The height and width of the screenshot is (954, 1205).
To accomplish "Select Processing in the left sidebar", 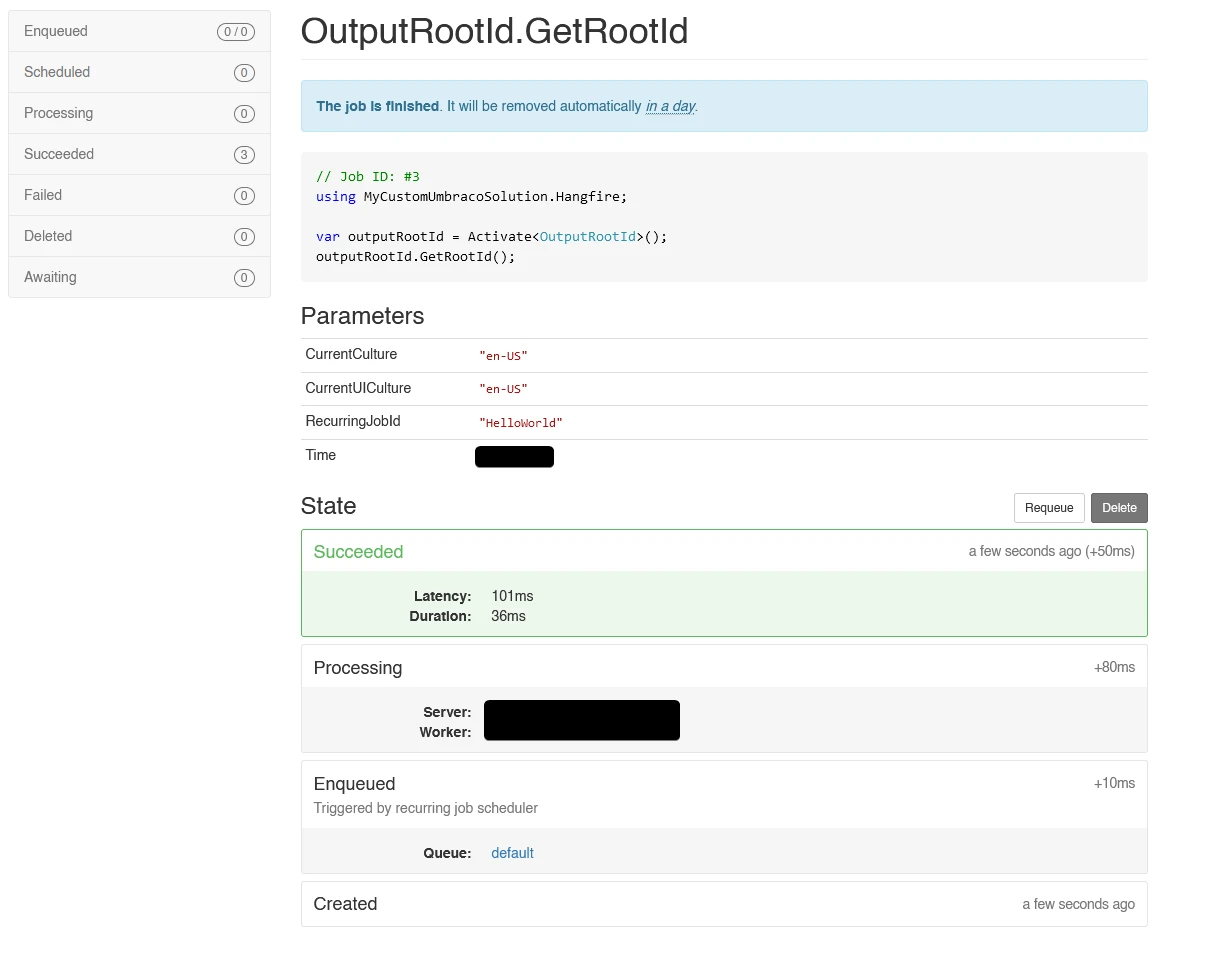I will [58, 113].
